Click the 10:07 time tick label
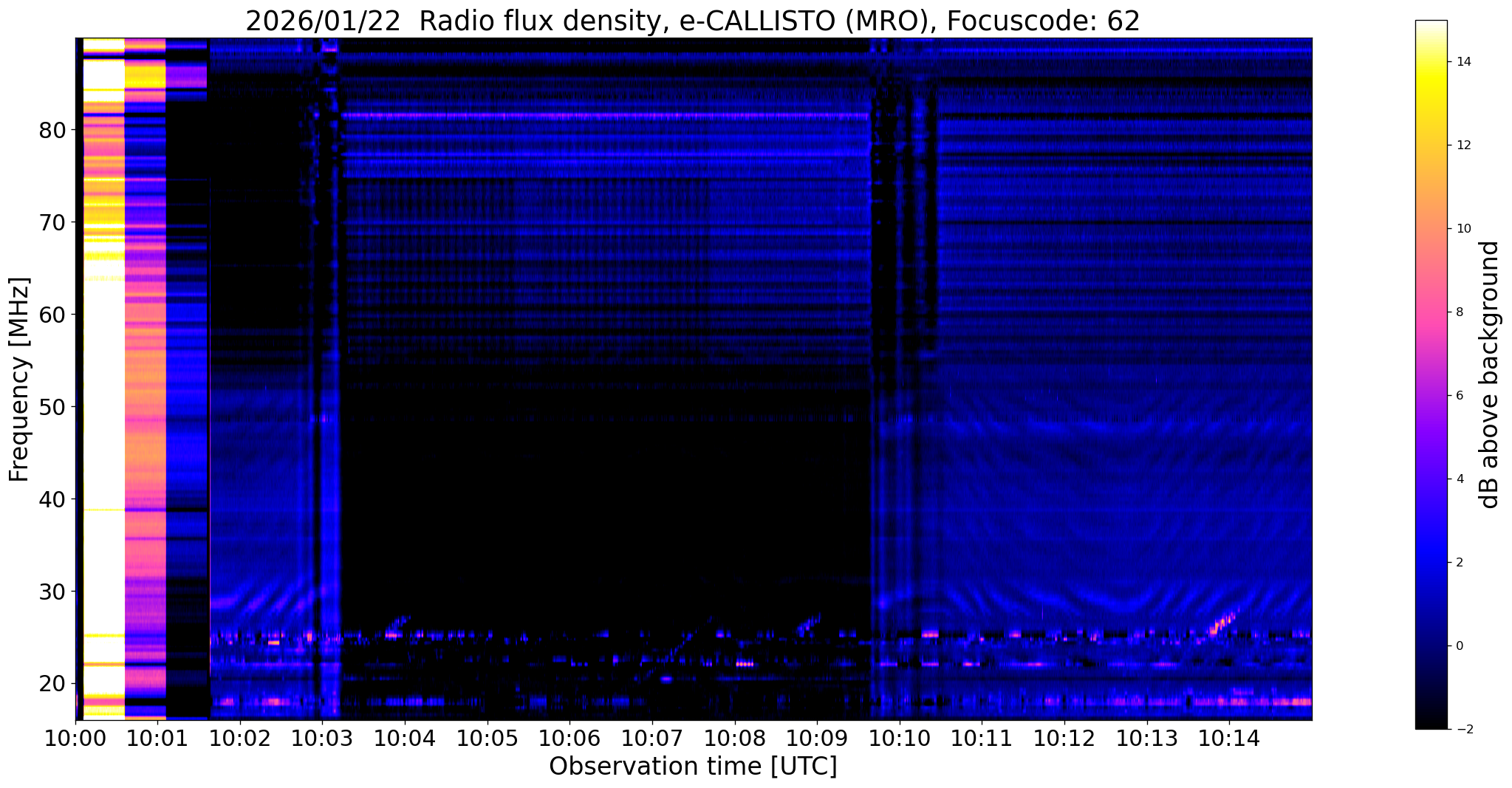 tap(652, 739)
